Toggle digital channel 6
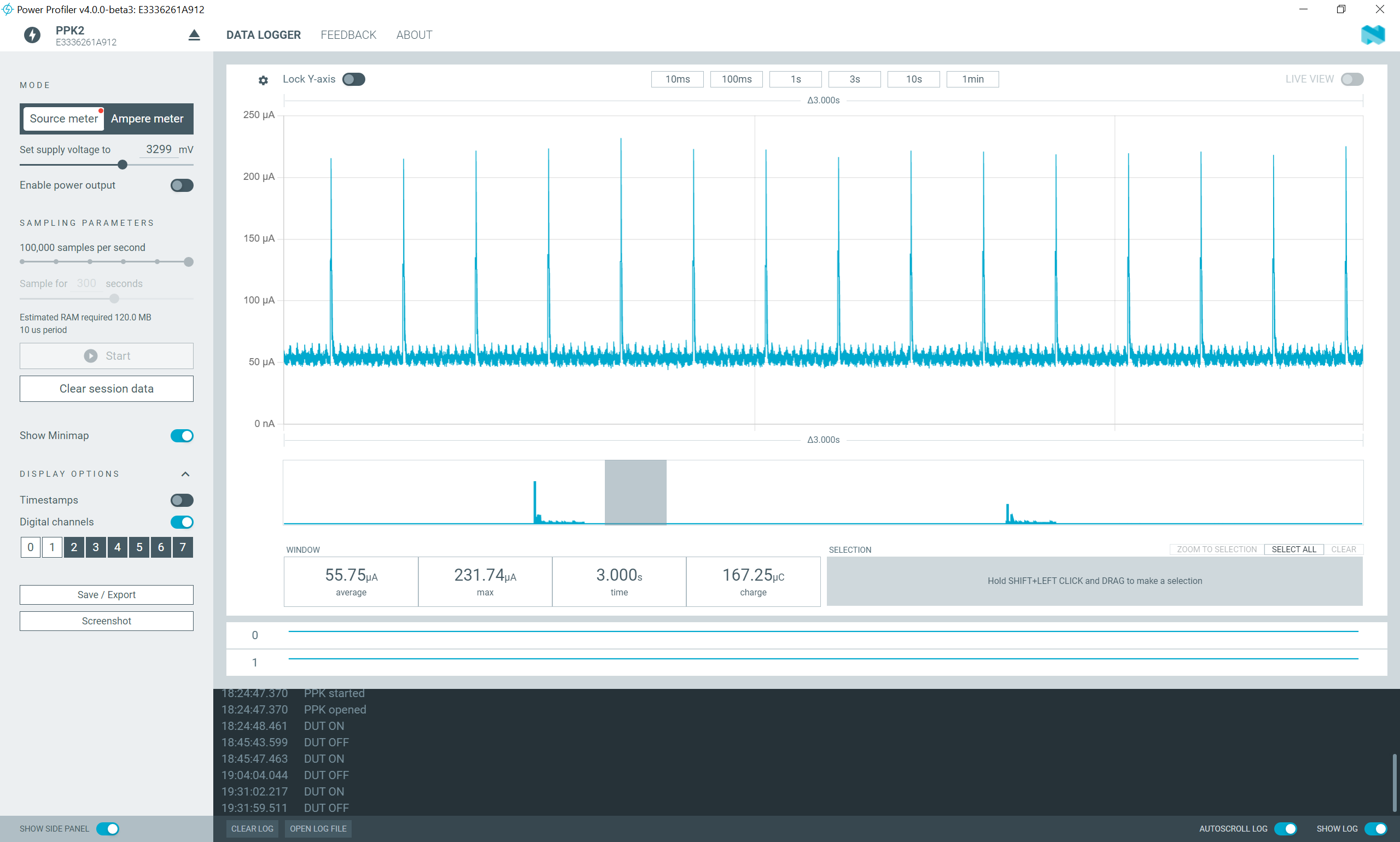 161,547
